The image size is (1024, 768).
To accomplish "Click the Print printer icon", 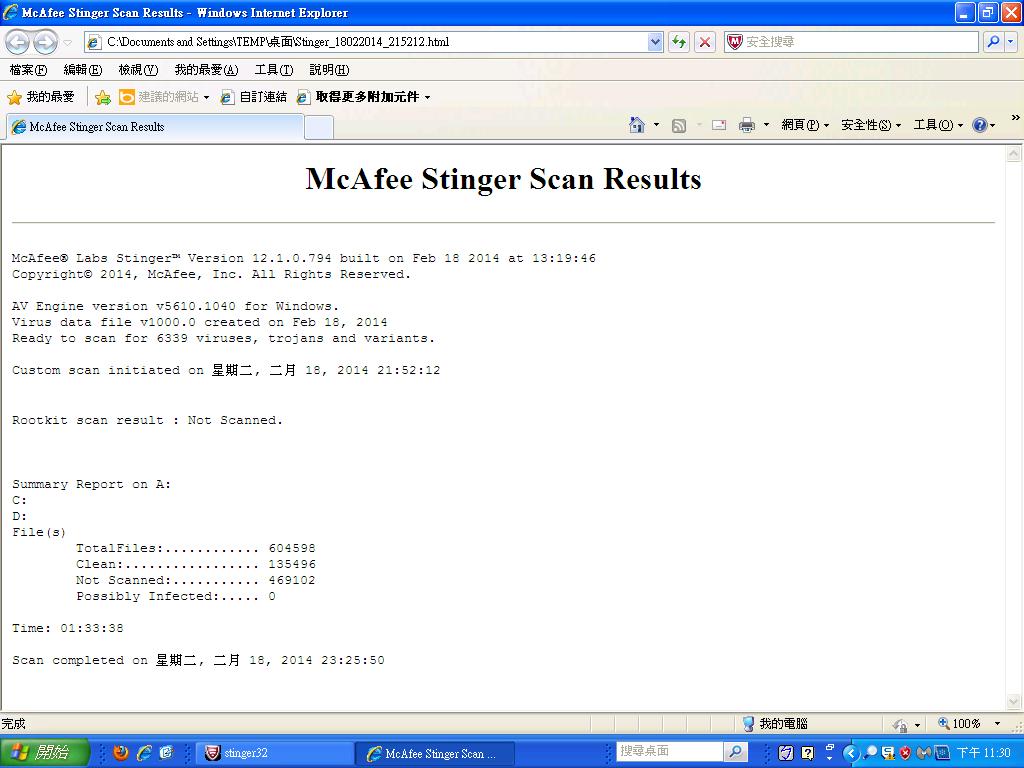I will point(746,125).
